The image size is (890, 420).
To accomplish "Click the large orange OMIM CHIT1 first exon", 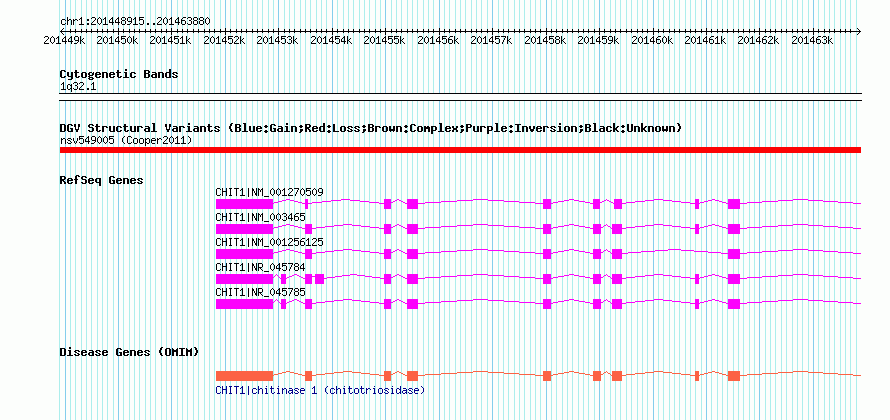I will click(245, 375).
